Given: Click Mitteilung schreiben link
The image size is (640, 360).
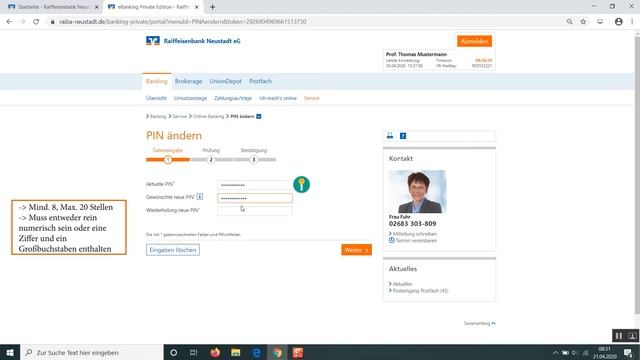Looking at the screenshot, I should pos(414,234).
